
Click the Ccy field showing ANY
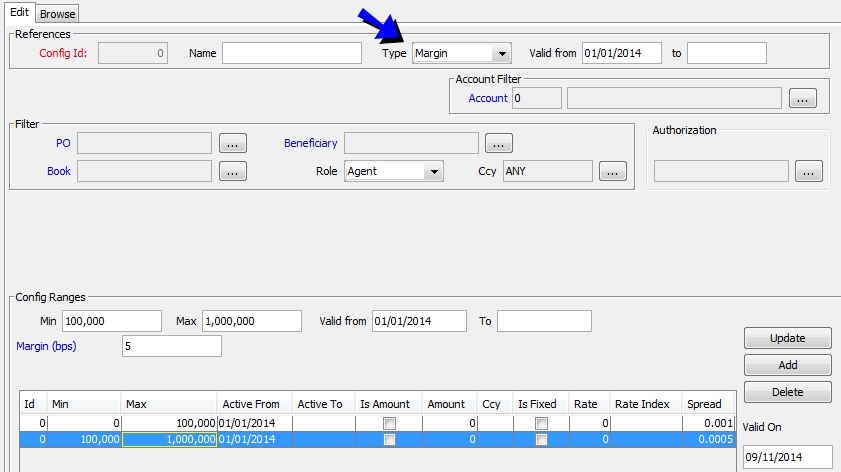pos(548,171)
